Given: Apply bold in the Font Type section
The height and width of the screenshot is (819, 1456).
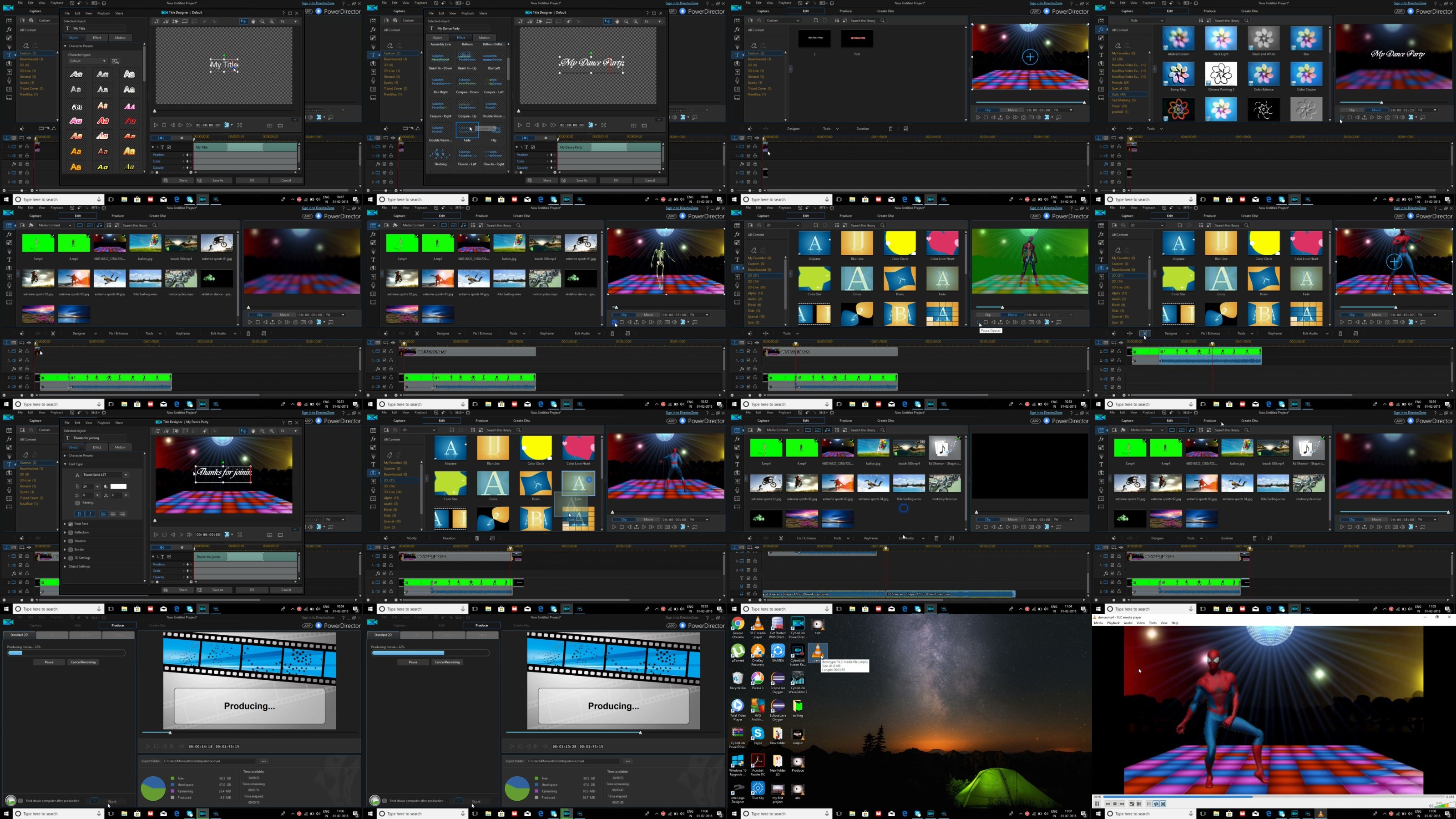Looking at the screenshot, I should point(80,514).
